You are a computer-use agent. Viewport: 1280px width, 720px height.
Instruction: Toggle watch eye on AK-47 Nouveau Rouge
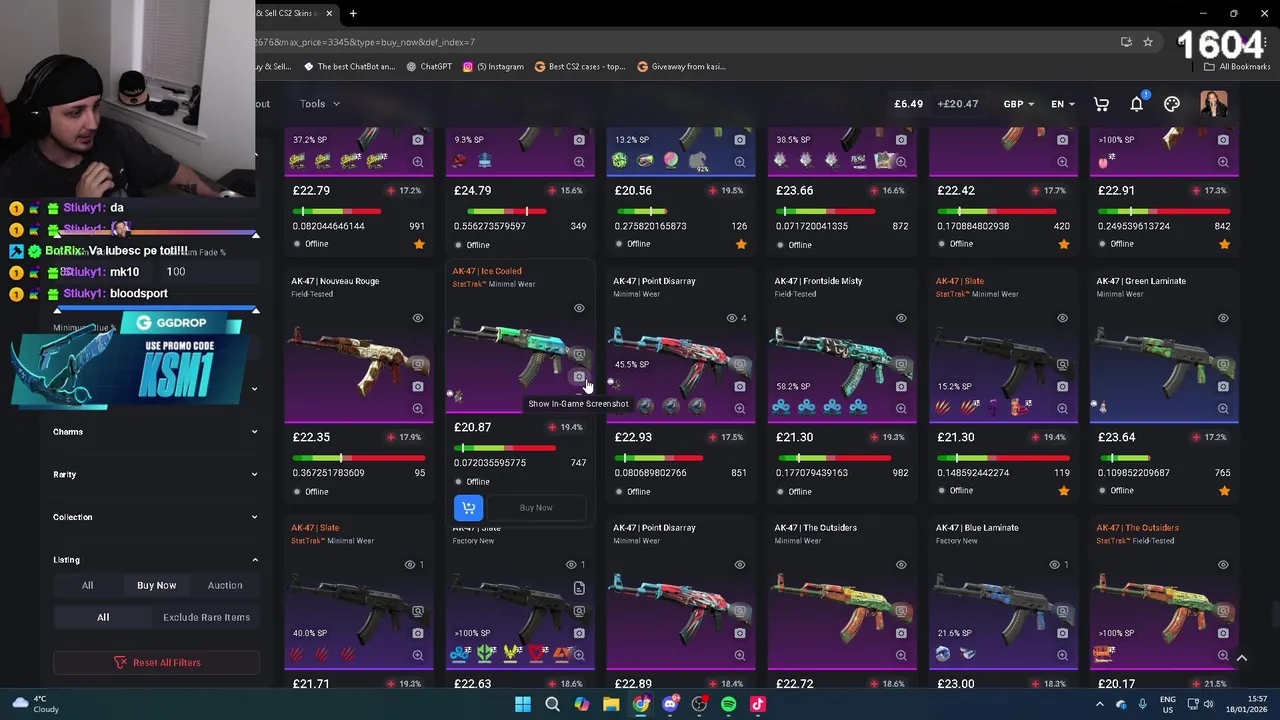(x=418, y=318)
